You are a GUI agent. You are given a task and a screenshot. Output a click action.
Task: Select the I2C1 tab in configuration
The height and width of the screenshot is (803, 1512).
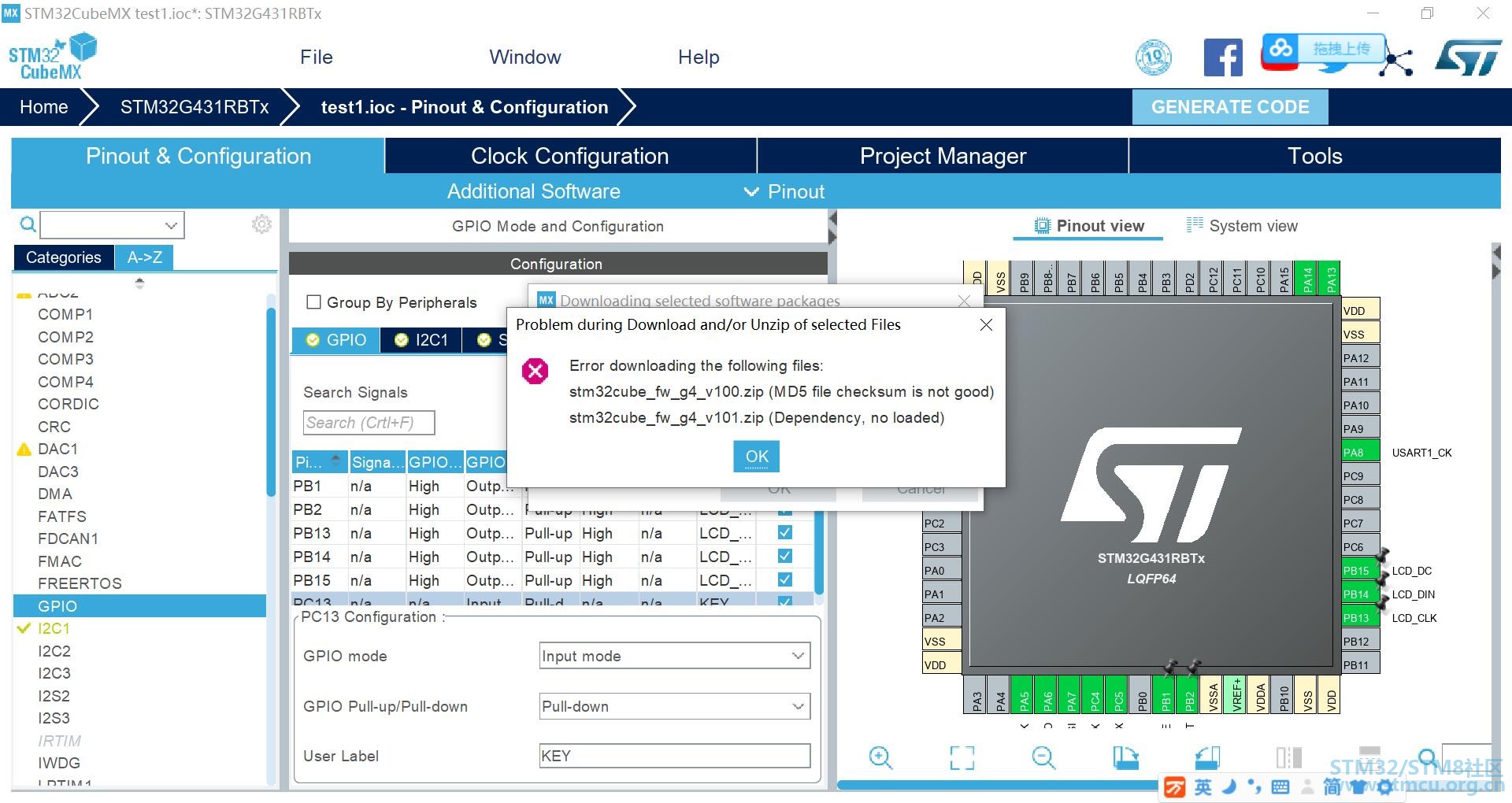[x=421, y=340]
